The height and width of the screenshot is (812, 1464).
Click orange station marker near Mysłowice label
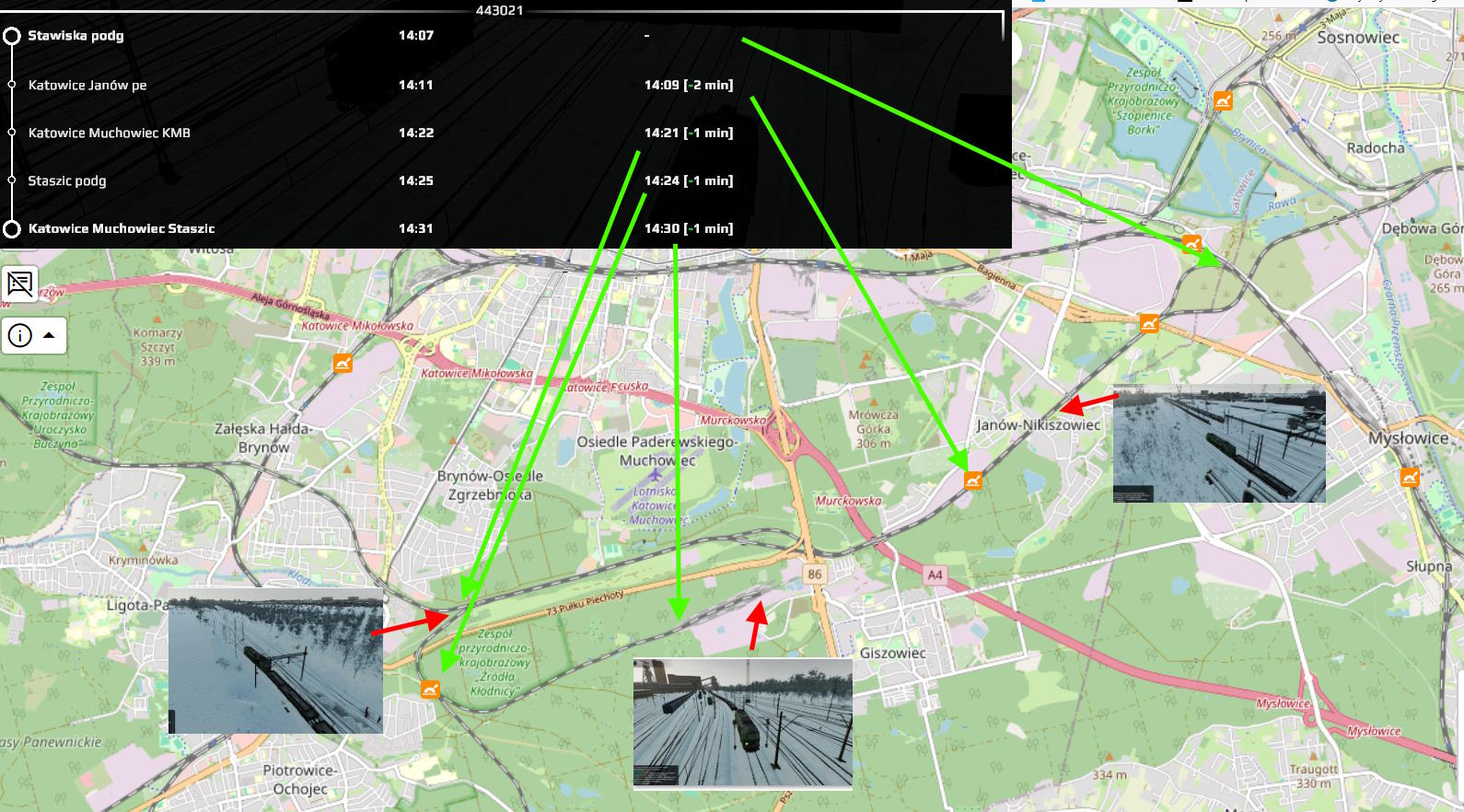point(1410,477)
